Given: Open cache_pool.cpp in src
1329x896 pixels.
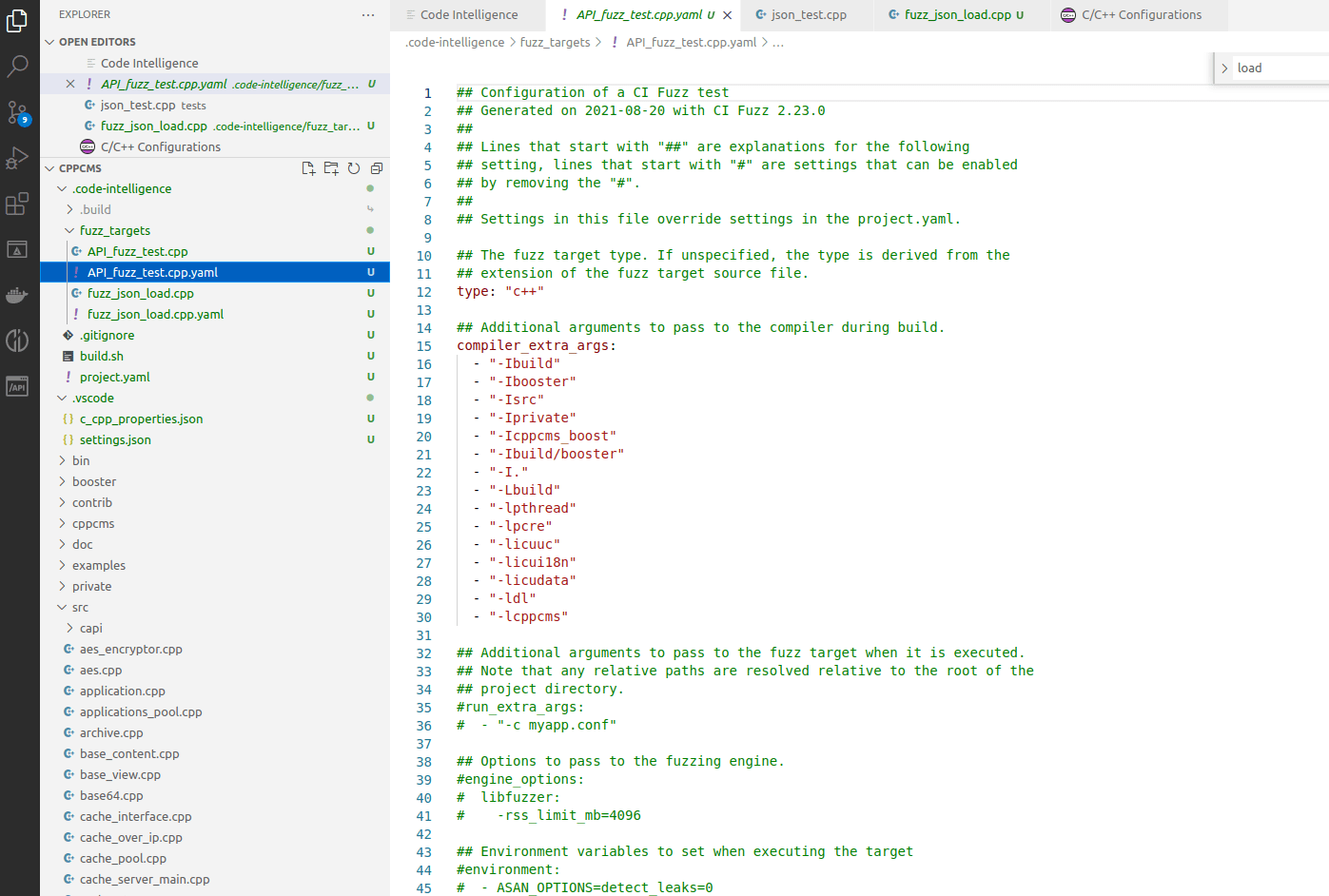Looking at the screenshot, I should coord(215,859).
